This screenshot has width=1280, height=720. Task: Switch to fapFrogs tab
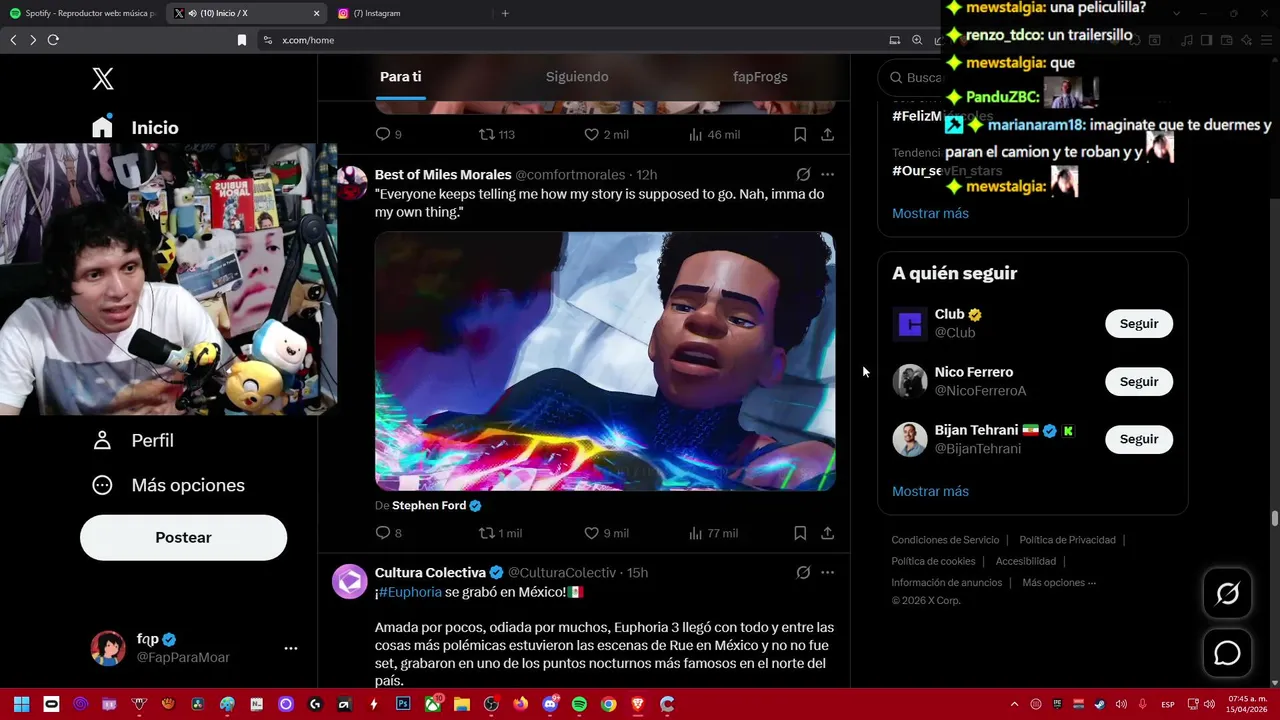pos(760,77)
